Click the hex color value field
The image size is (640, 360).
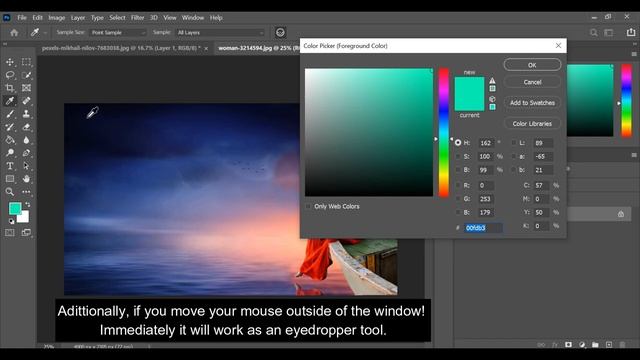[483, 228]
